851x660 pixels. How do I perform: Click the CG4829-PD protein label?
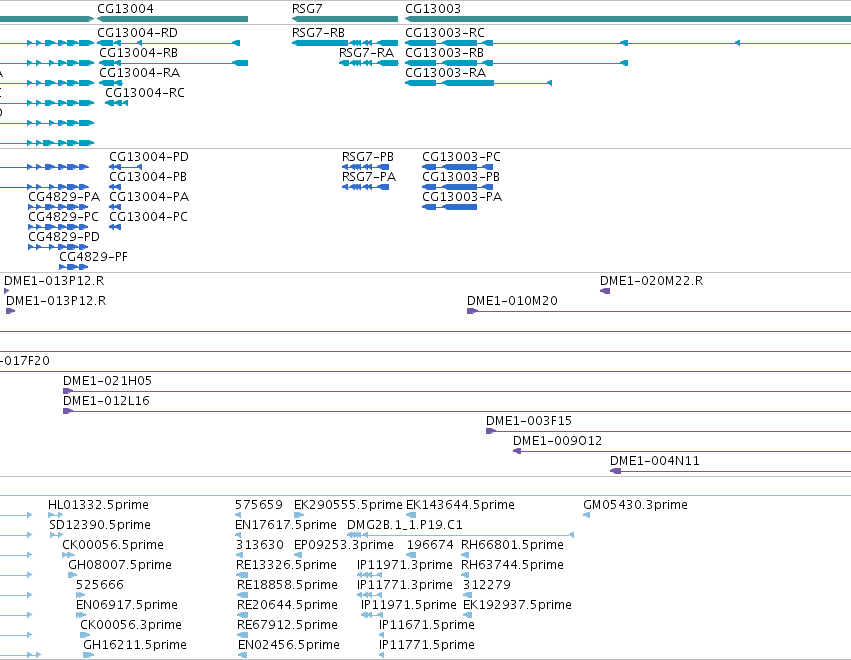click(64, 237)
